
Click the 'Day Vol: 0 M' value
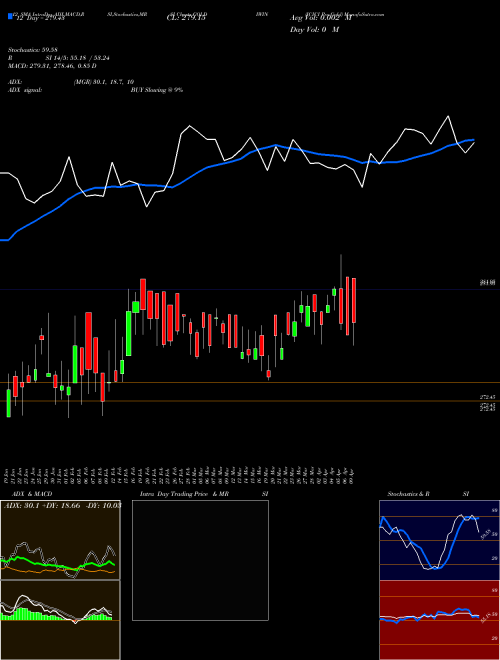[314, 30]
